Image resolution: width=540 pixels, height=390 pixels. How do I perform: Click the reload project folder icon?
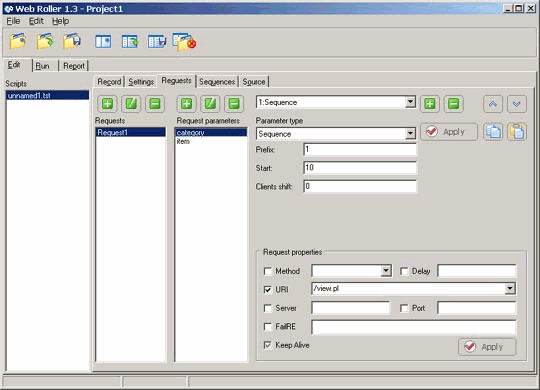point(45,42)
